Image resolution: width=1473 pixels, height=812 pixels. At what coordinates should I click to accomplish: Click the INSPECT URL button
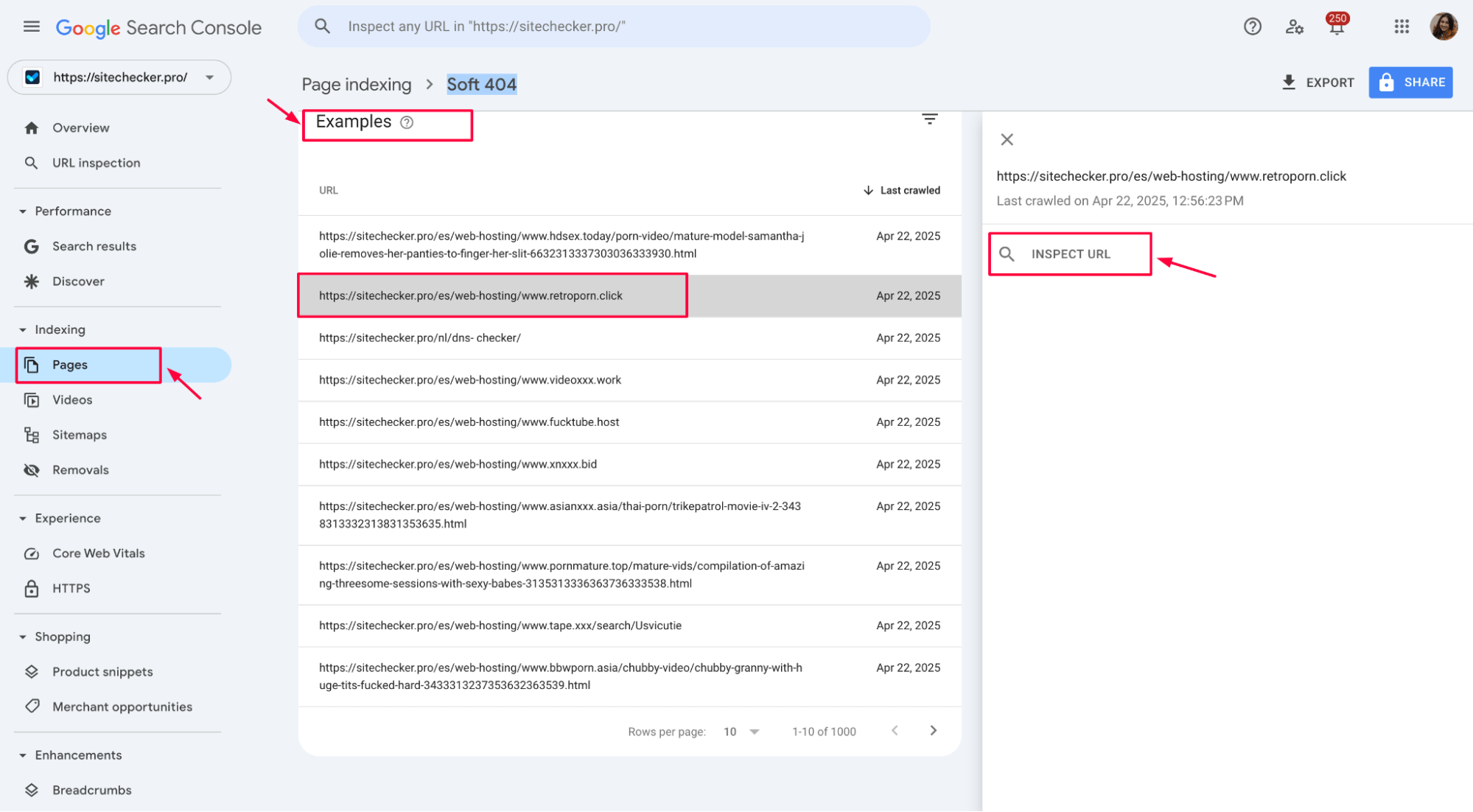pyautogui.click(x=1070, y=254)
